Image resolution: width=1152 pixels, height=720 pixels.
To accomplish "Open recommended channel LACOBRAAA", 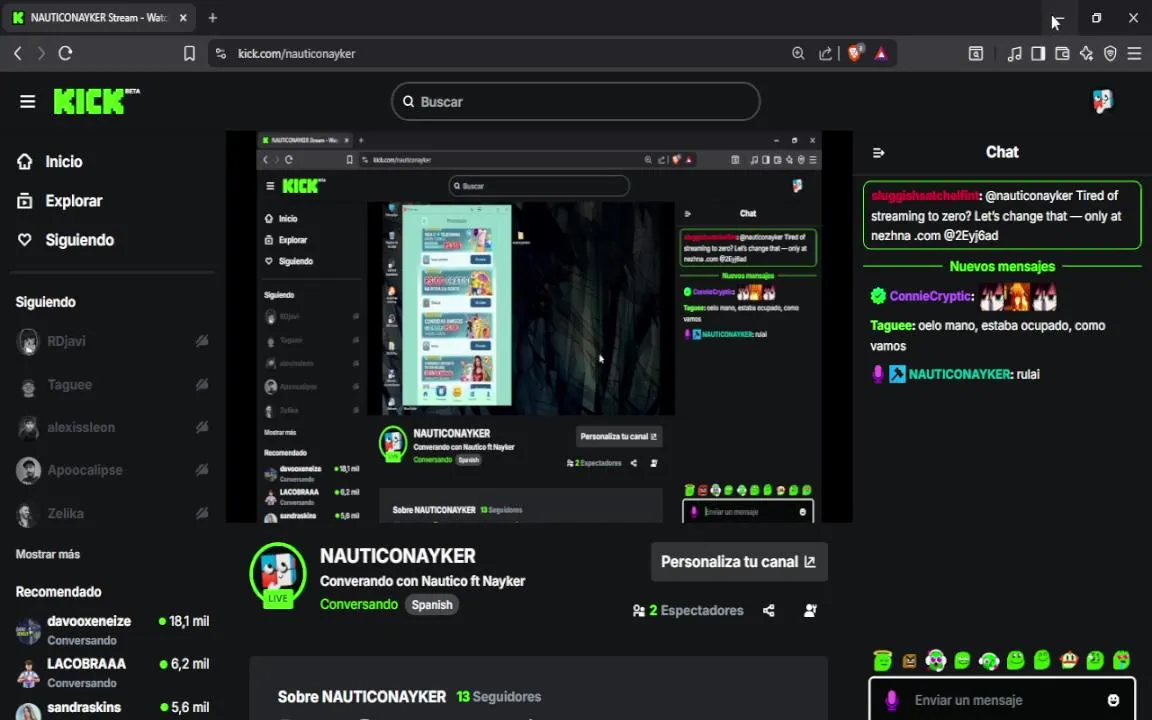I will coord(112,672).
